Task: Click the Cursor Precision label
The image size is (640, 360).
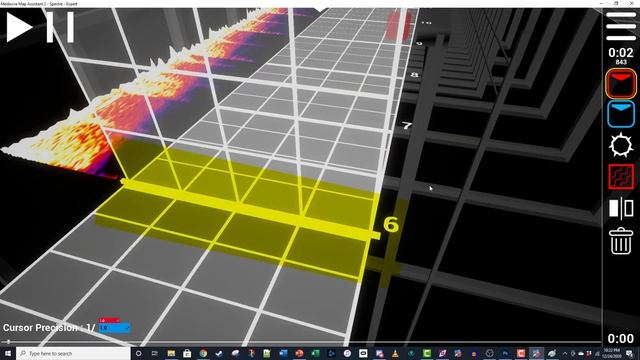Action: (40, 328)
